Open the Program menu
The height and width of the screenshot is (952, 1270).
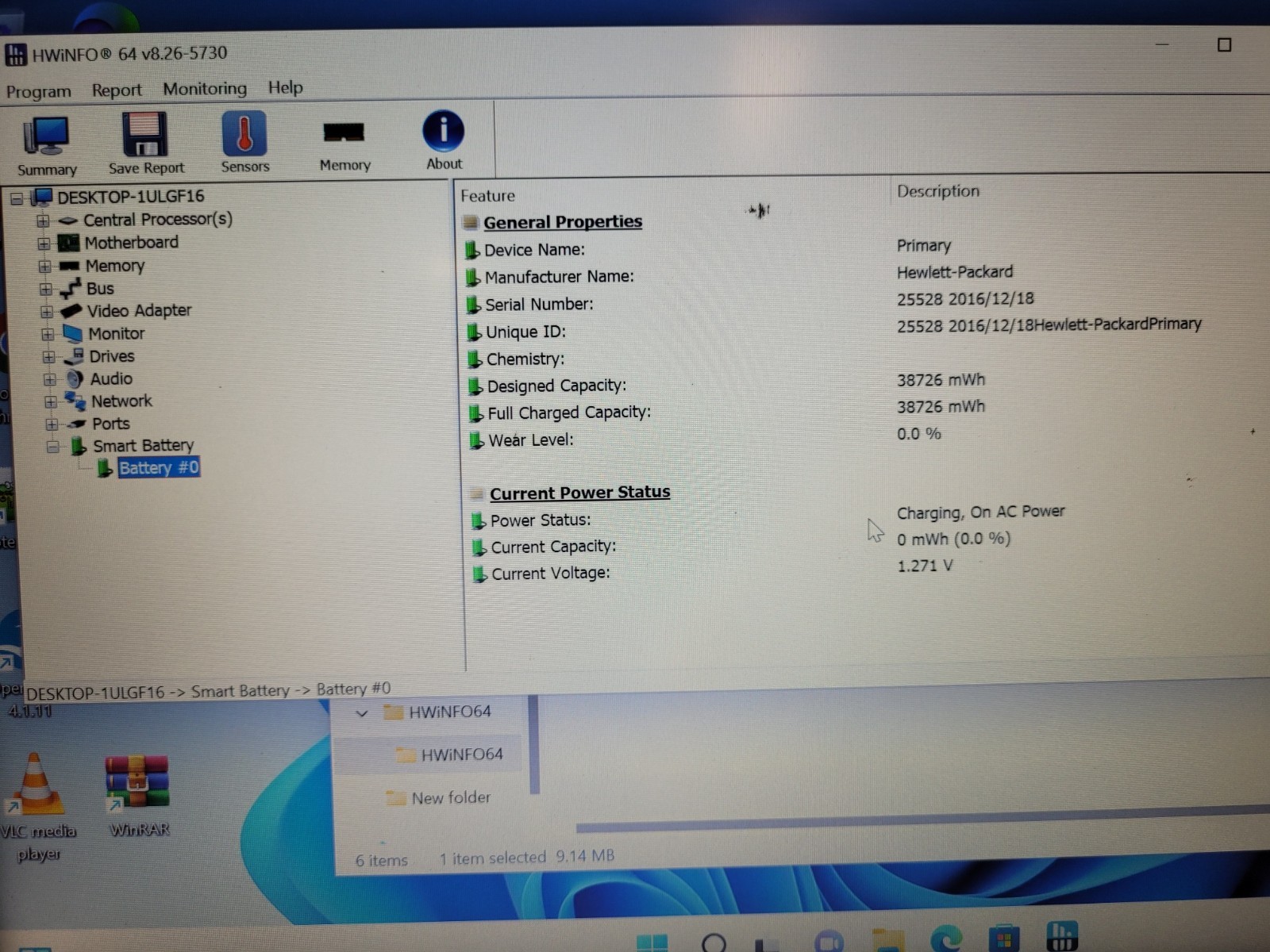point(39,91)
